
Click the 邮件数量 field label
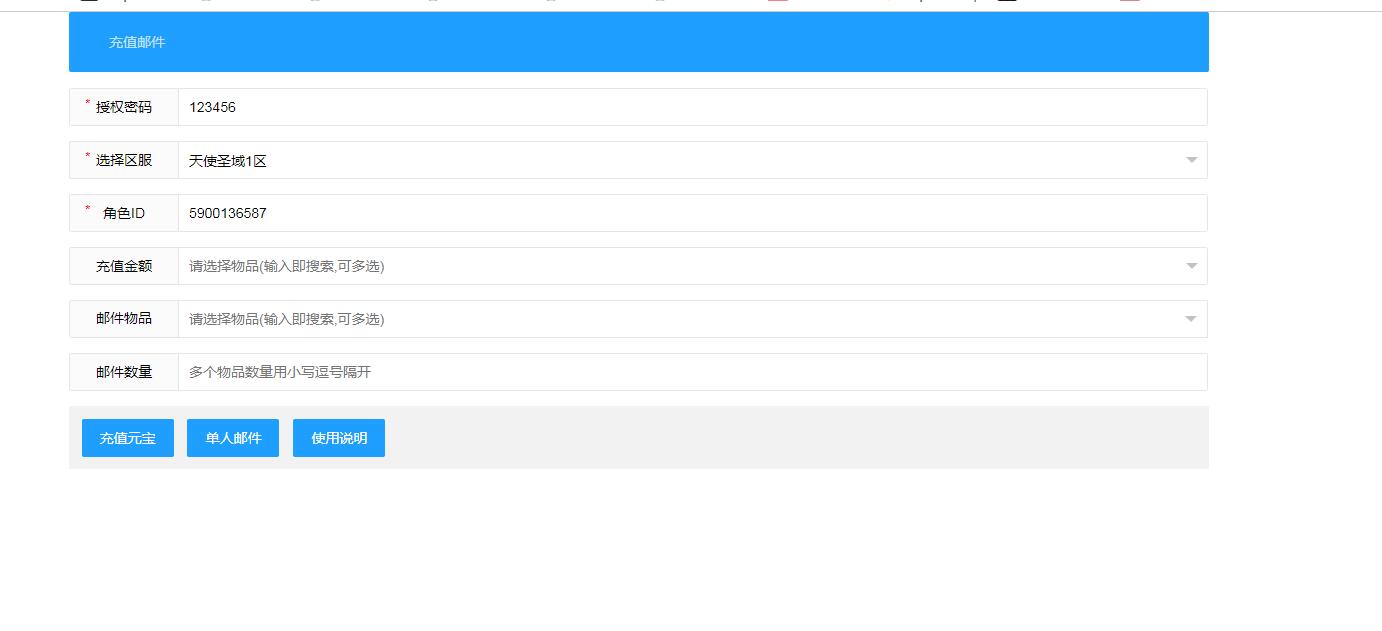[124, 372]
